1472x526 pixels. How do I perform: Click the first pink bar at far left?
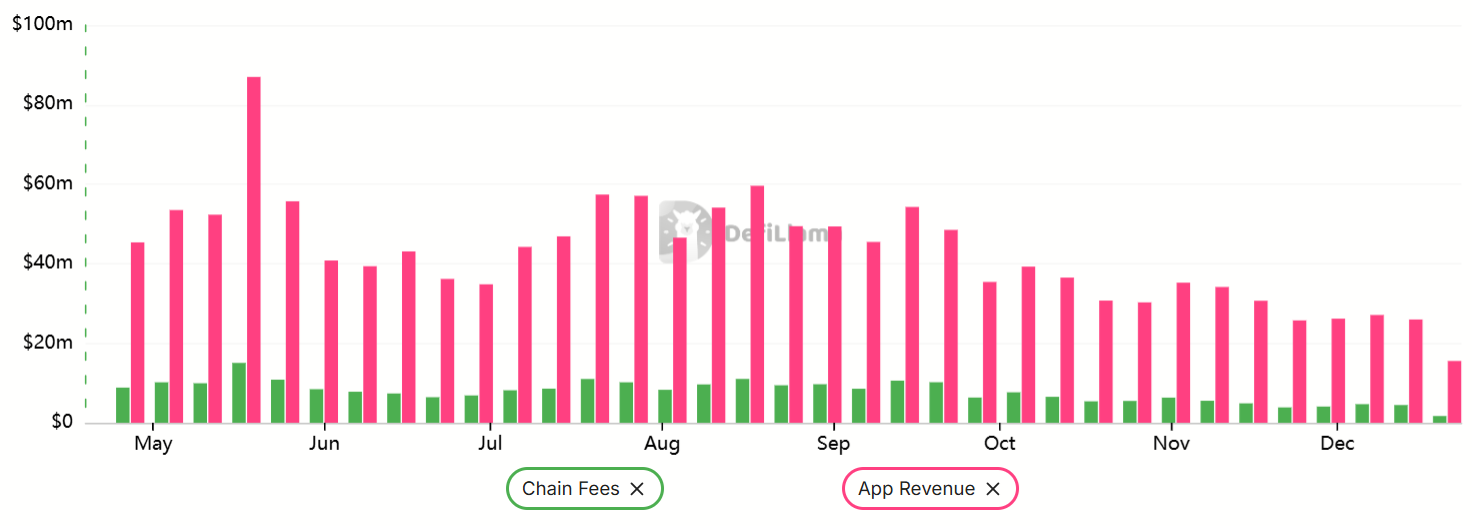[x=138, y=332]
